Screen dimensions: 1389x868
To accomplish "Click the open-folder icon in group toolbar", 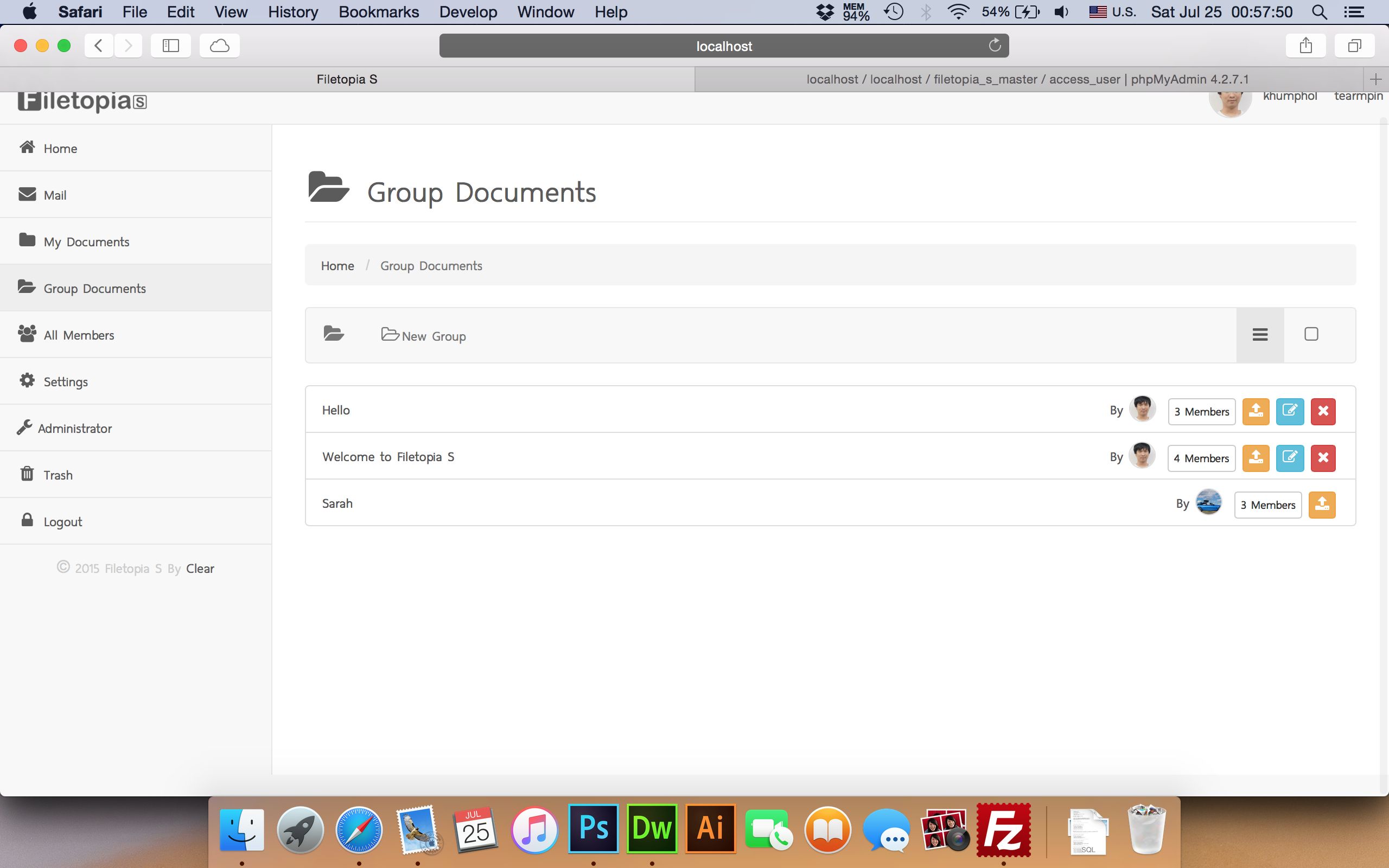I will (334, 334).
